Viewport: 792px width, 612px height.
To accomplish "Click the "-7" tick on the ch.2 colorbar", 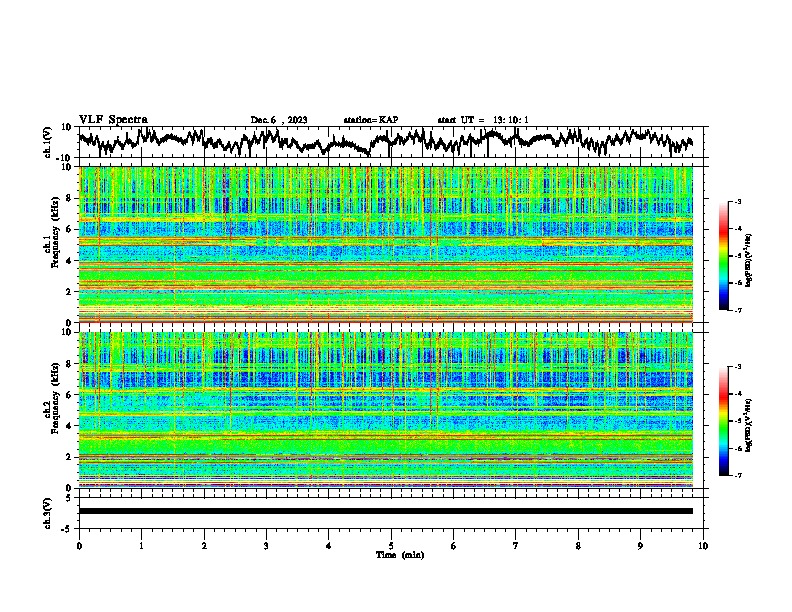I will click(738, 475).
